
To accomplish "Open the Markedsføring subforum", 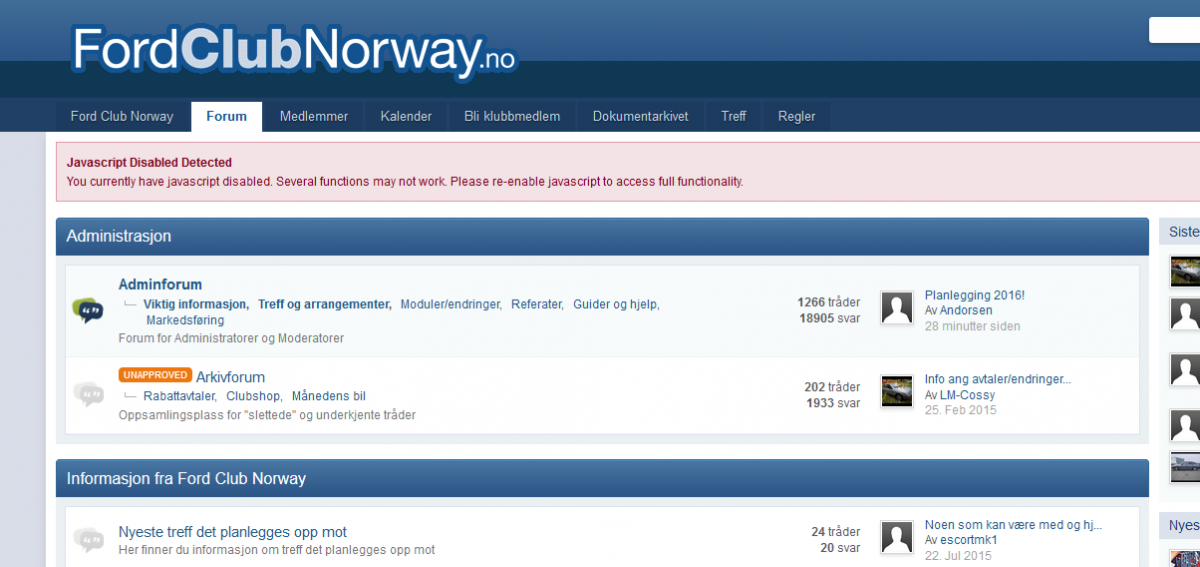I will tap(185, 321).
